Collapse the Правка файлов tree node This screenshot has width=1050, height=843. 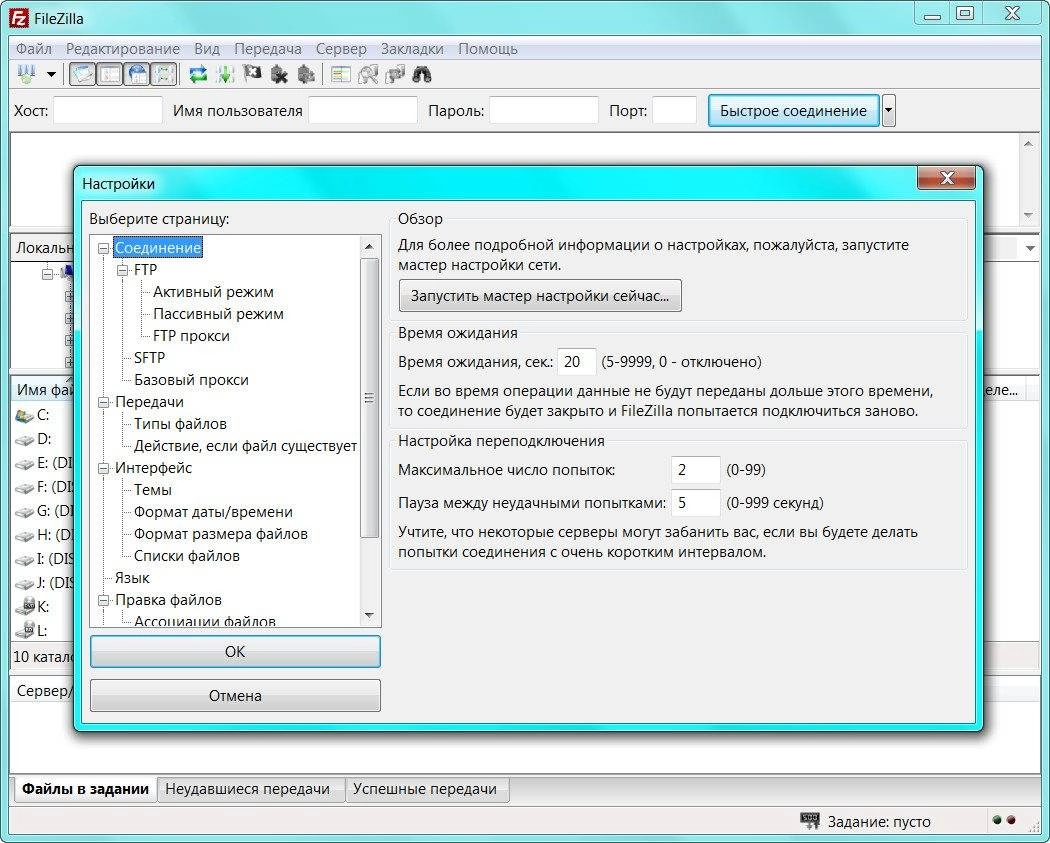103,601
